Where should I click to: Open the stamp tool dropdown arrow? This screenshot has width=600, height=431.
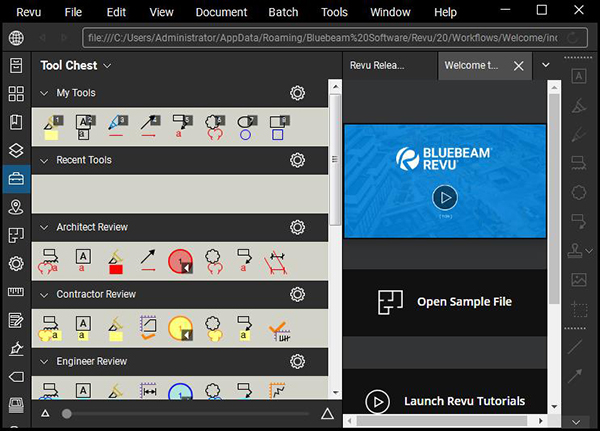click(x=589, y=251)
